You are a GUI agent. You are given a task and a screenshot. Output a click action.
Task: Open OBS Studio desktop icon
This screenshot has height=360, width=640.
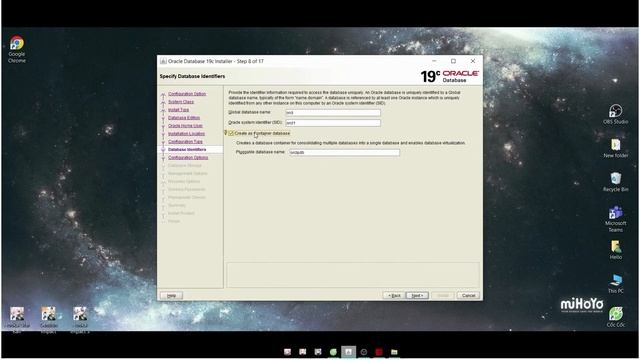tap(615, 114)
